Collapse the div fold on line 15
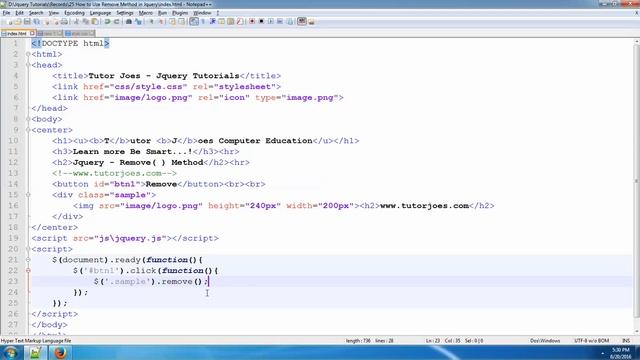The image size is (640, 360). (x=28, y=195)
